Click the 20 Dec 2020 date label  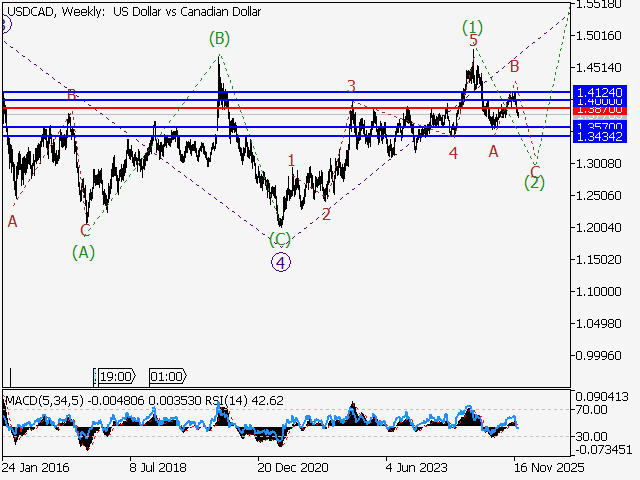291,466
